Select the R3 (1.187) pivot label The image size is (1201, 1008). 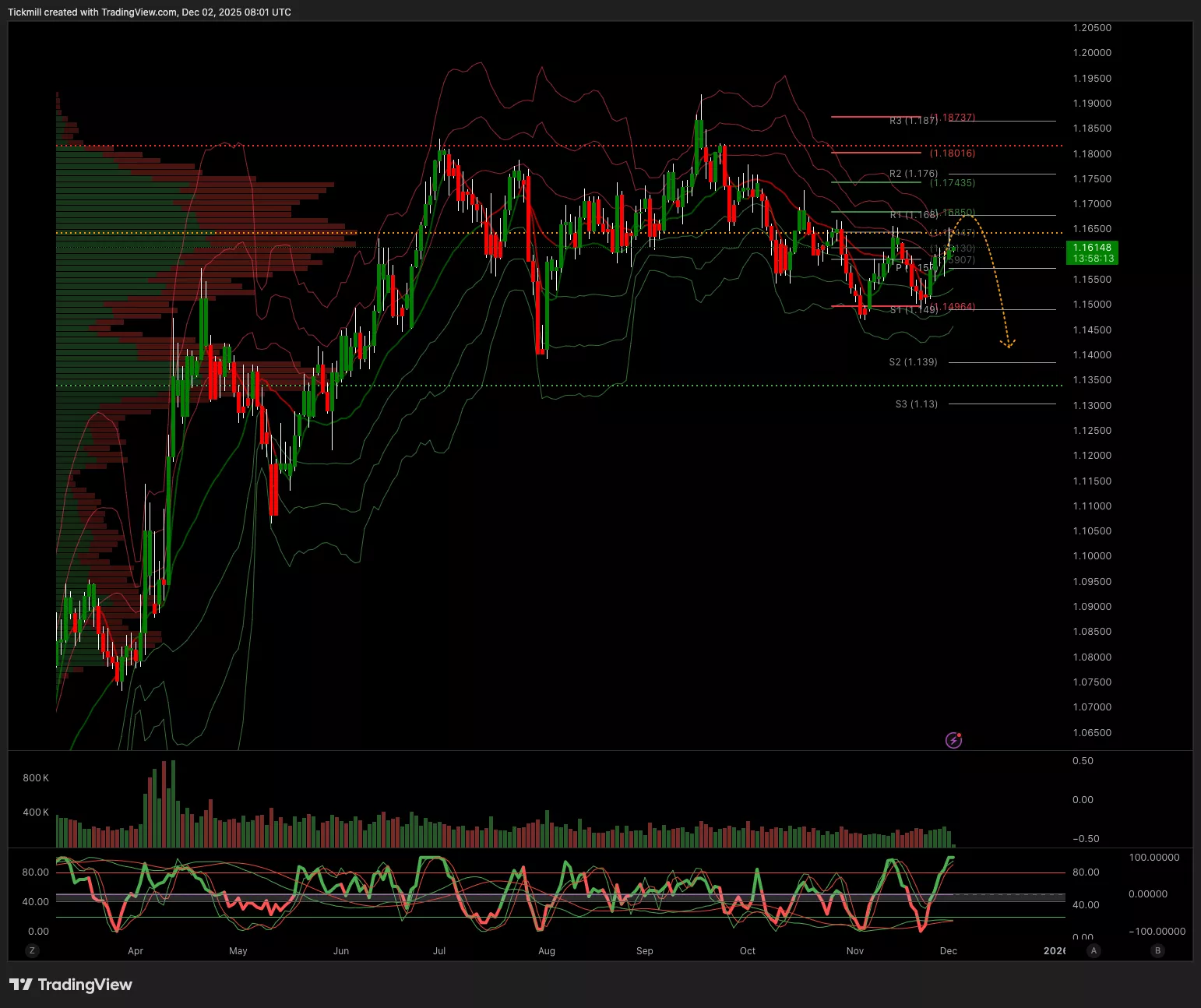[913, 121]
